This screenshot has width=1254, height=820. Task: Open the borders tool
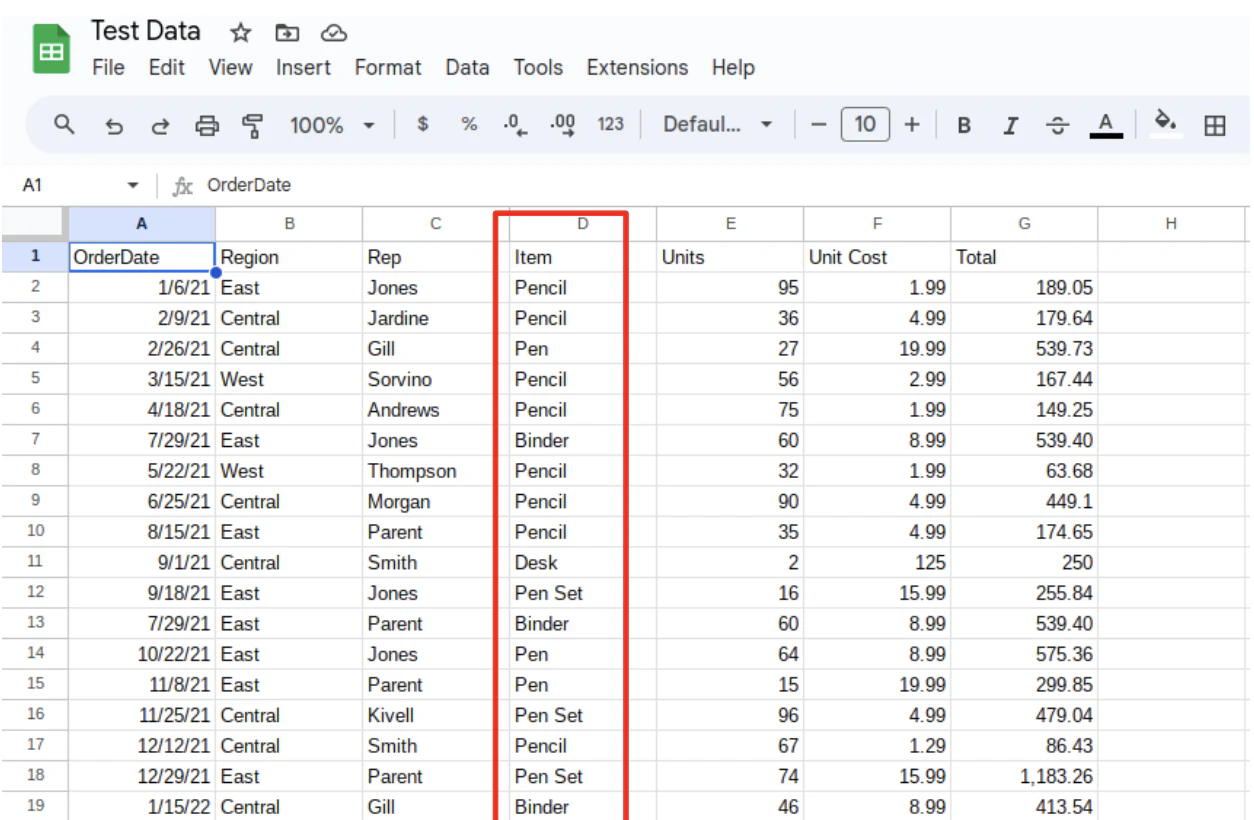pos(1215,126)
